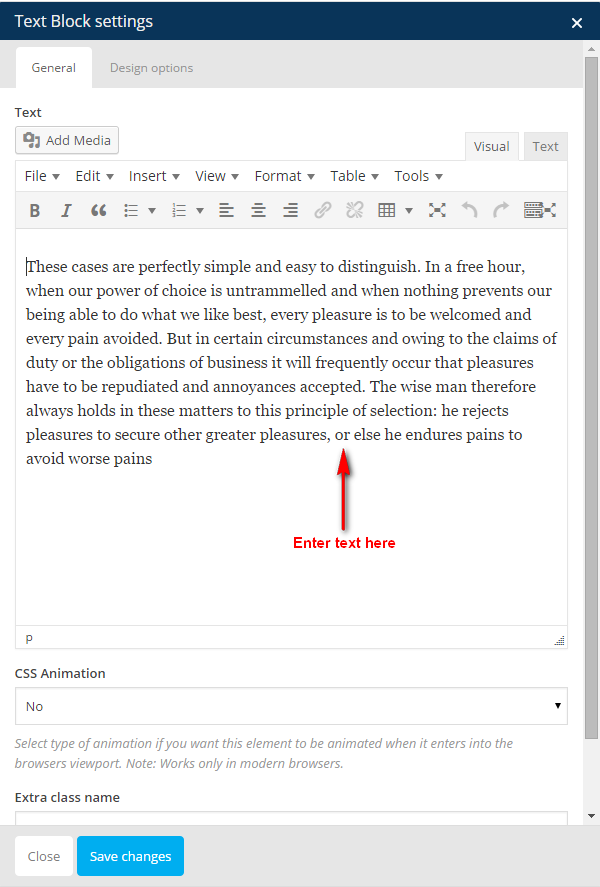This screenshot has height=887, width=600.
Task: Expand the table insert dropdown
Action: pos(409,211)
